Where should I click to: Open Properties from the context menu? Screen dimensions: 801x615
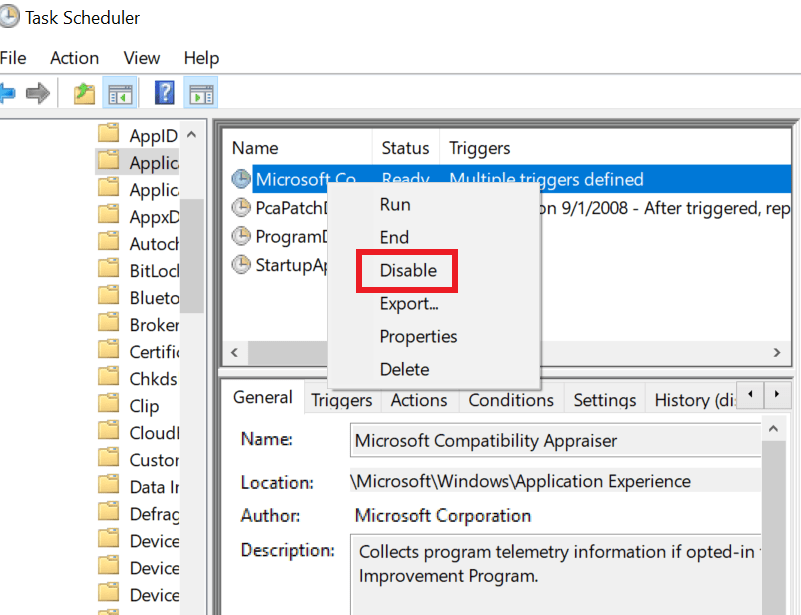coord(418,336)
